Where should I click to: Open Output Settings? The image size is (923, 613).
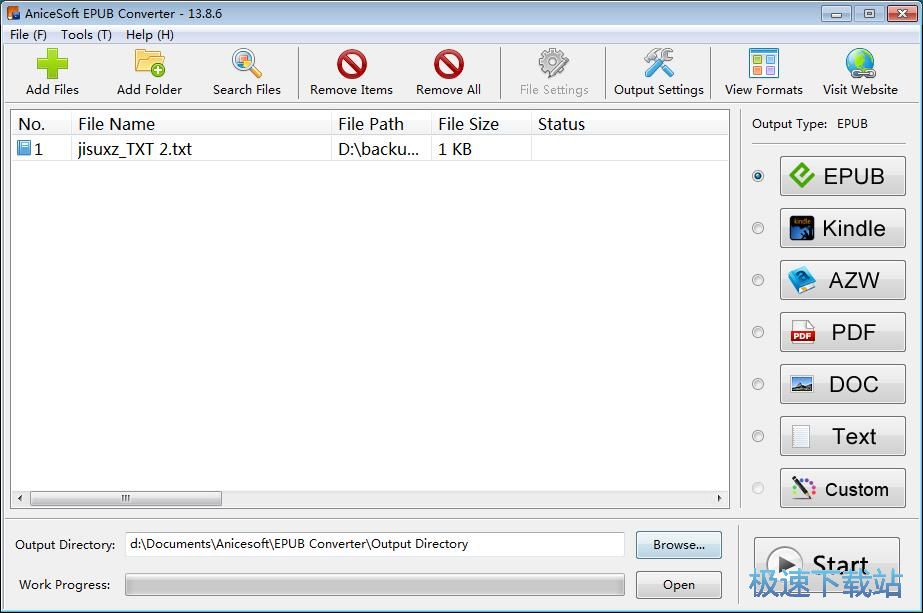point(658,70)
